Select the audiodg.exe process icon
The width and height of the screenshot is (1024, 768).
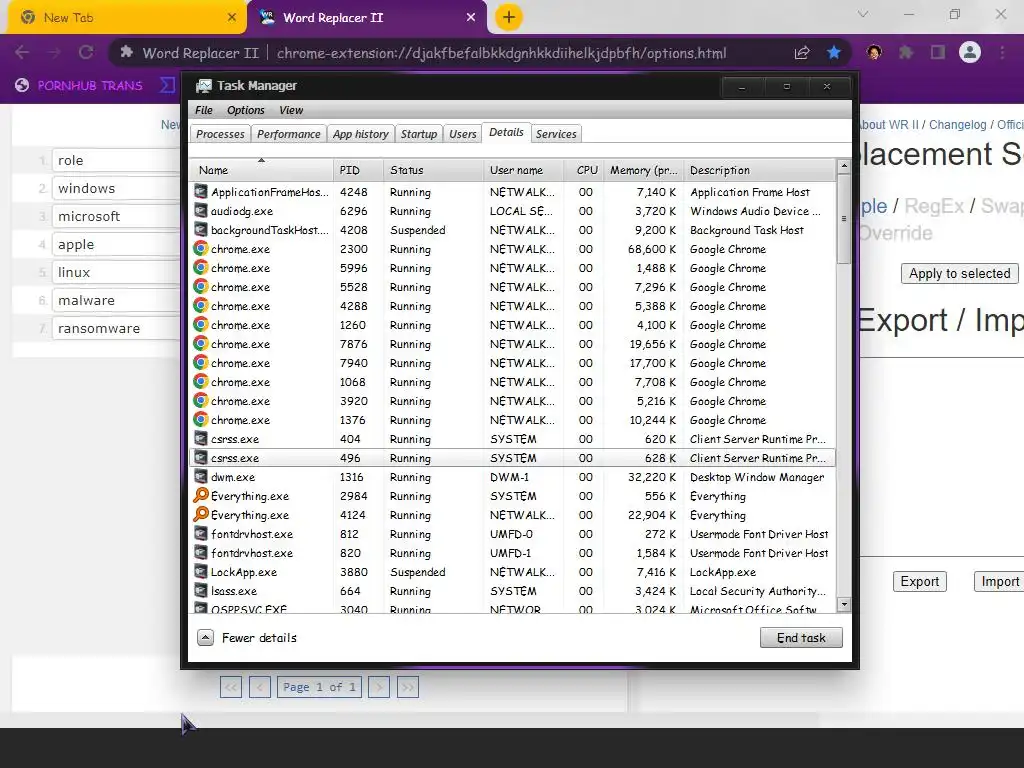(200, 211)
